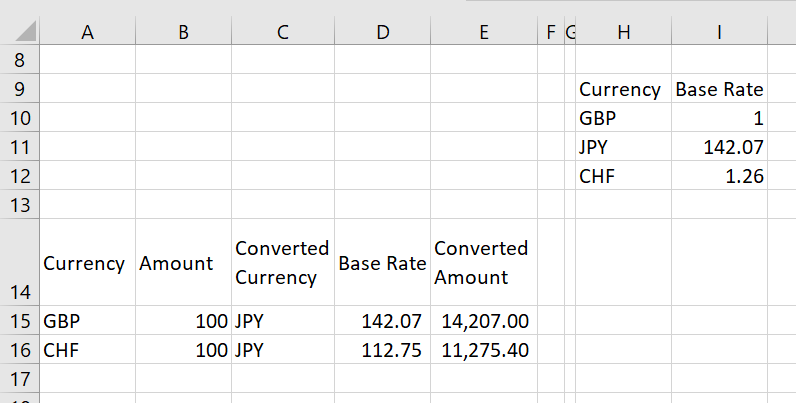Select column D header

(383, 32)
